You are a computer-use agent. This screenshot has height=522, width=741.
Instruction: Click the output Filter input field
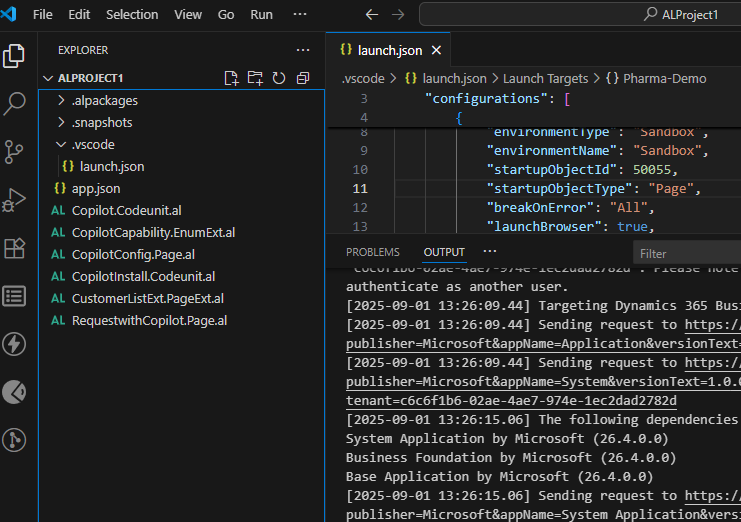point(686,253)
